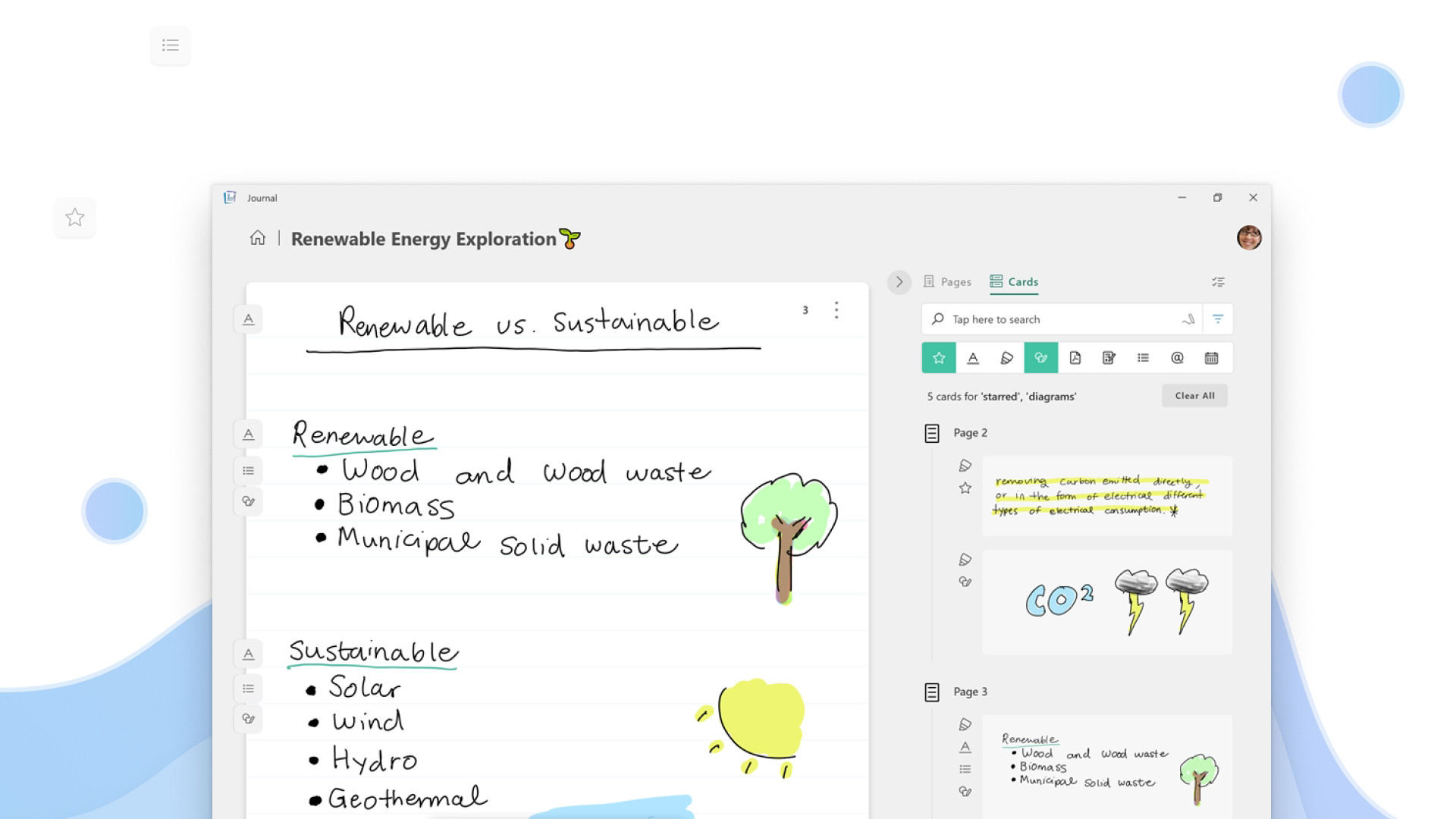Select the highlighter filter icon
Image resolution: width=1456 pixels, height=819 pixels.
(x=1007, y=358)
